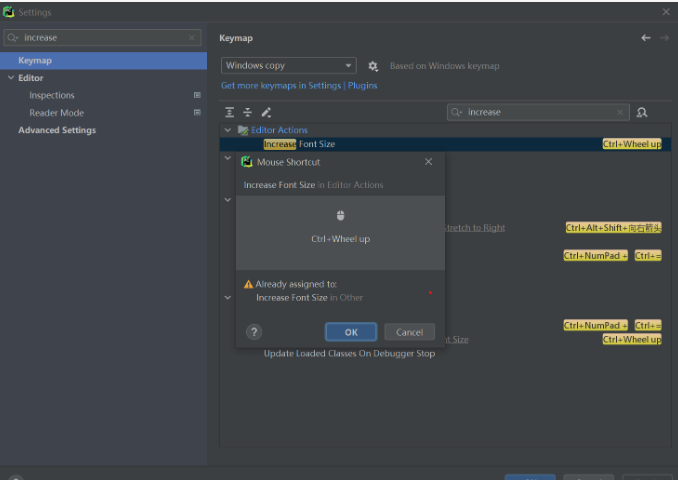This screenshot has height=480, width=678.
Task: Cancel the Mouse Shortcut dialog
Action: click(x=409, y=332)
